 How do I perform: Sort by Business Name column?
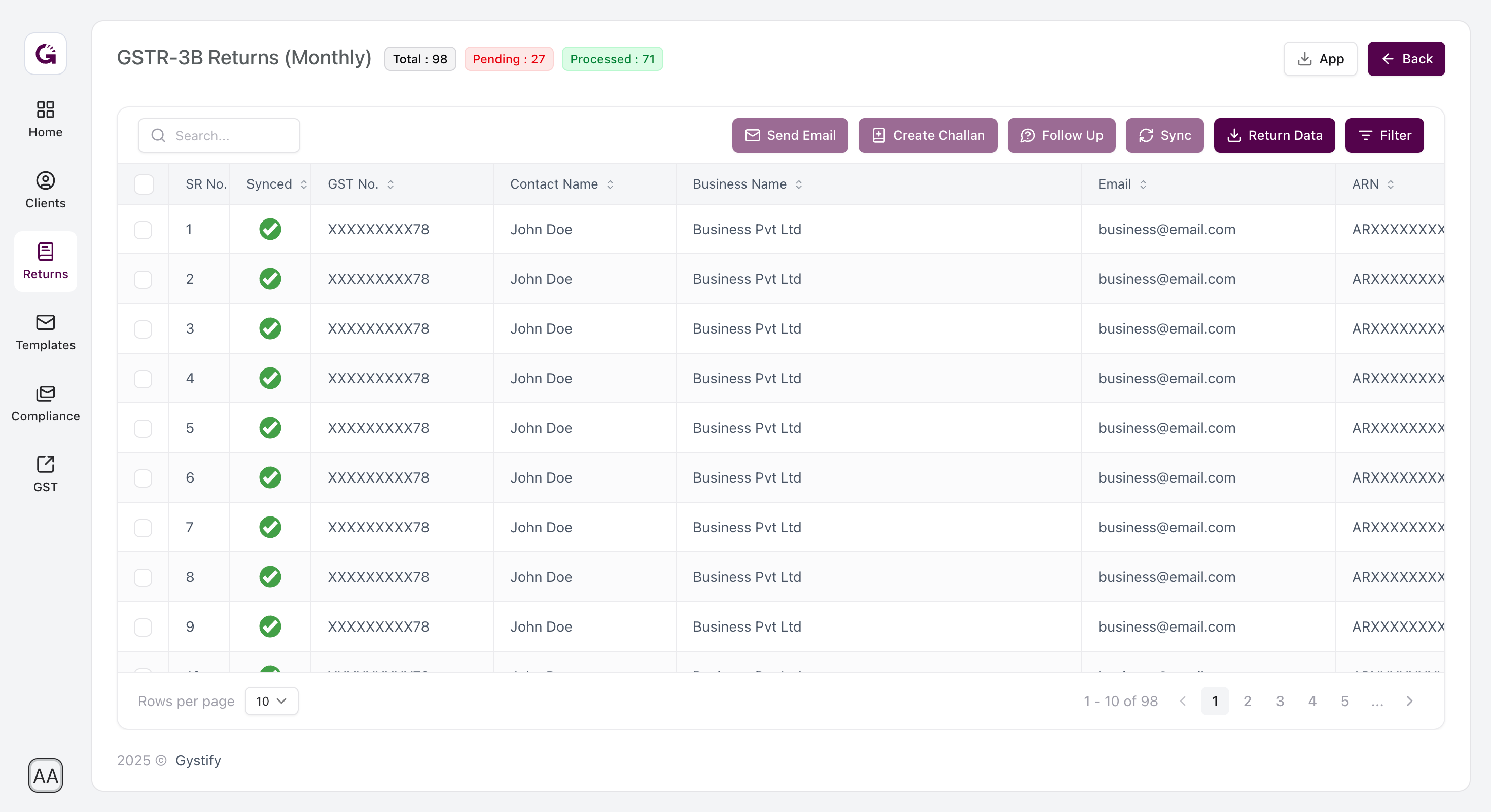[798, 184]
